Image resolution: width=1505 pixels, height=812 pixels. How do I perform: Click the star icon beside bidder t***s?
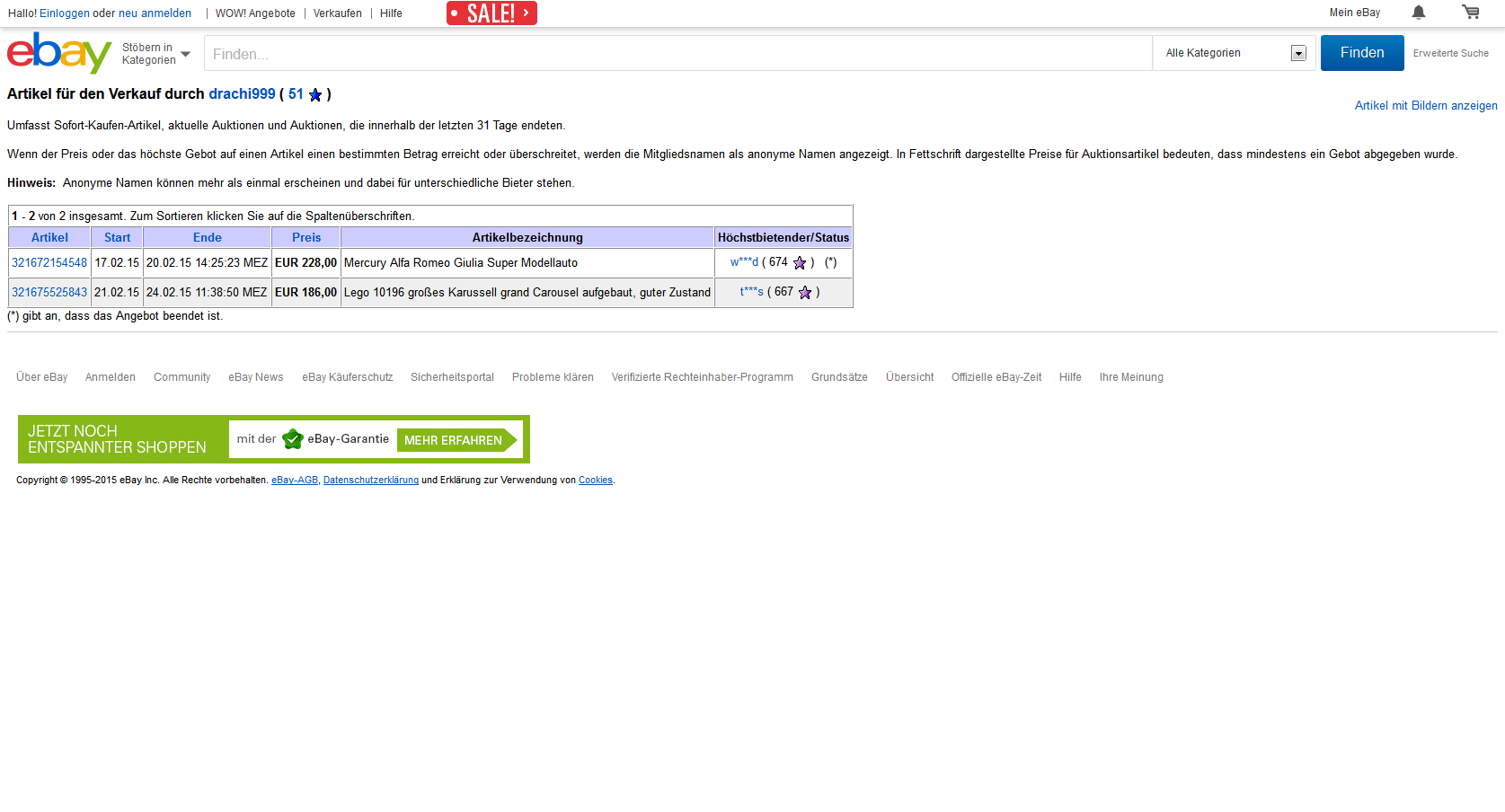(805, 292)
